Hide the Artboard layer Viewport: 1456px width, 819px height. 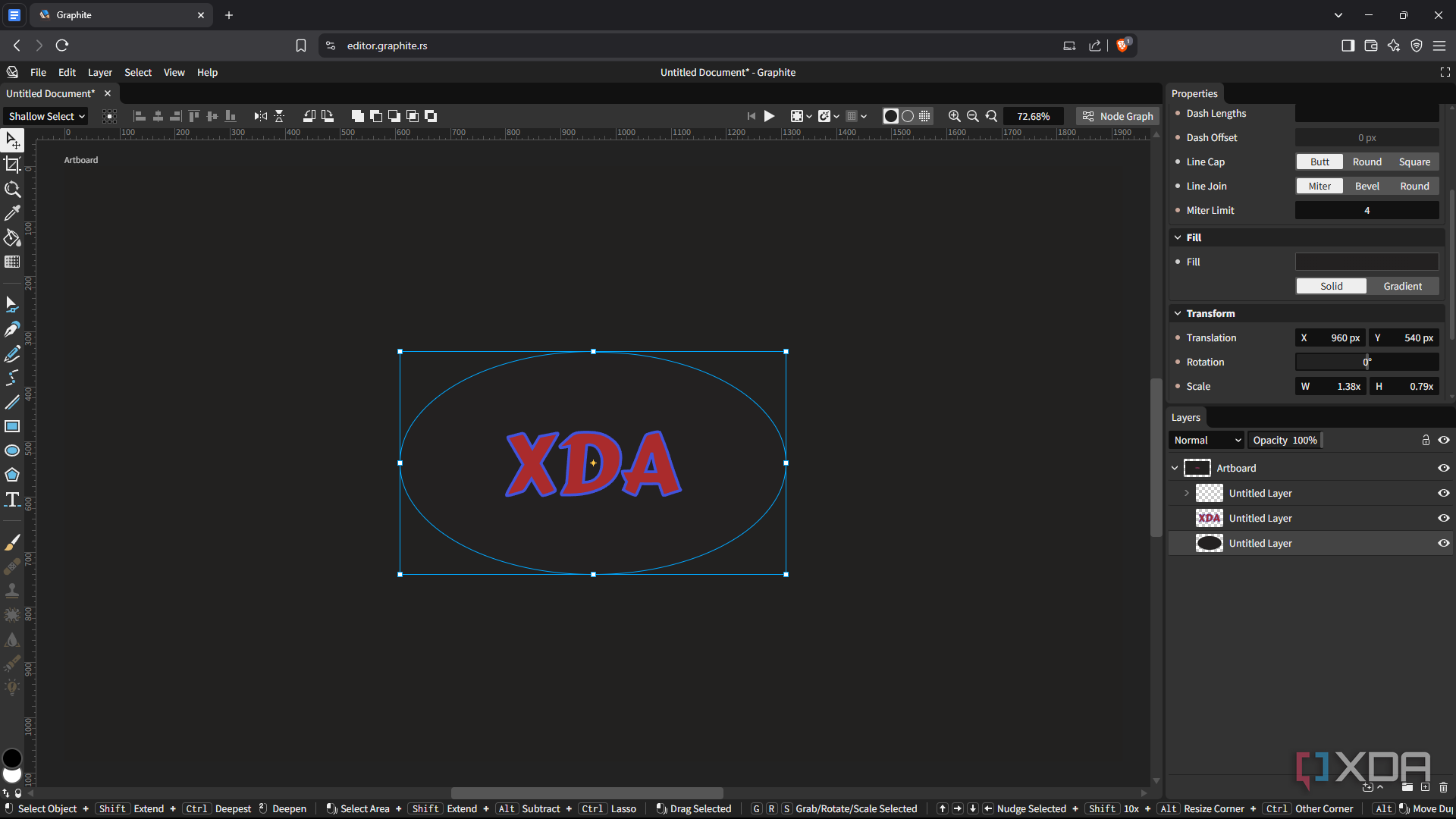[1444, 468]
